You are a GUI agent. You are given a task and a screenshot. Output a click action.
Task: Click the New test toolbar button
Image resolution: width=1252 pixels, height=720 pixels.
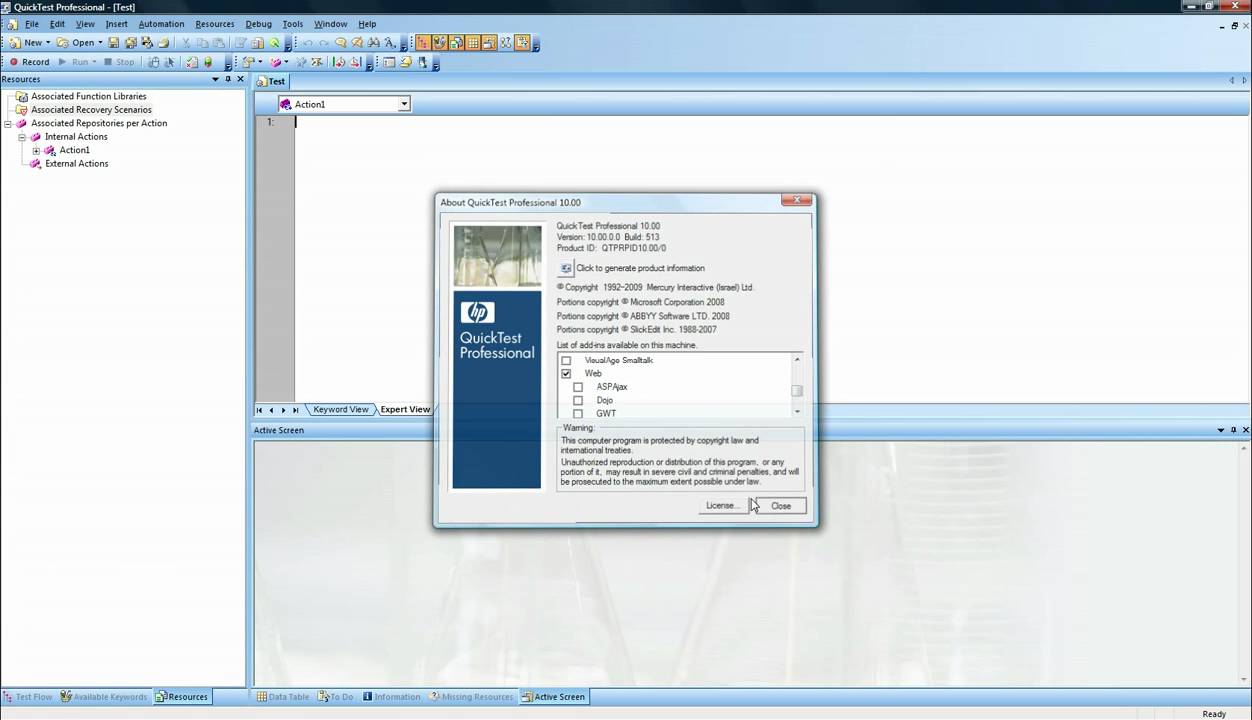click(x=26, y=43)
